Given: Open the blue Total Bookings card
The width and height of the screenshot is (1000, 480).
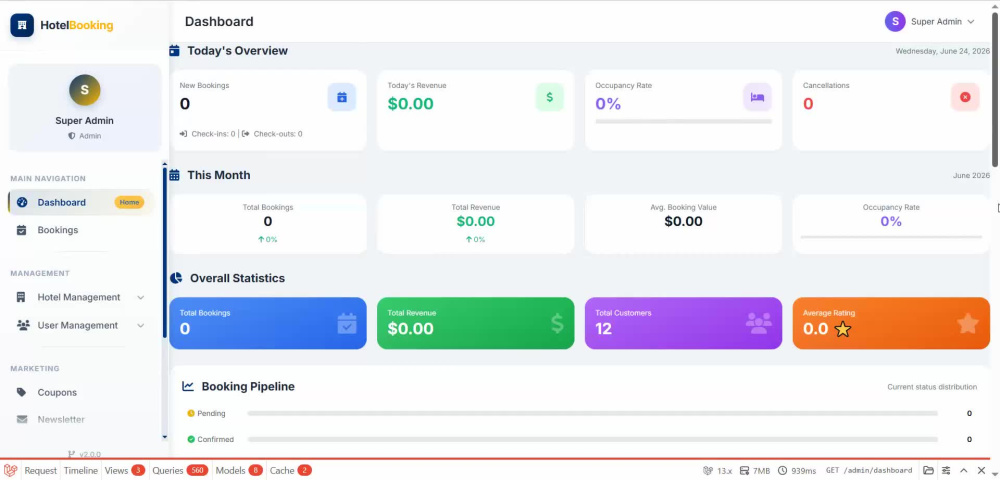Looking at the screenshot, I should (268, 323).
